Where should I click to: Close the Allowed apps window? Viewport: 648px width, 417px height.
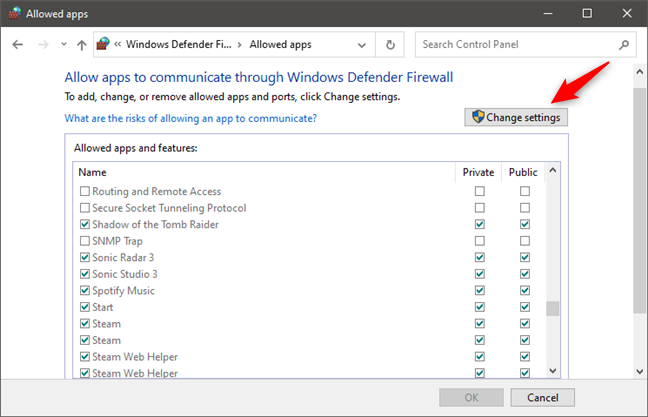[x=627, y=14]
